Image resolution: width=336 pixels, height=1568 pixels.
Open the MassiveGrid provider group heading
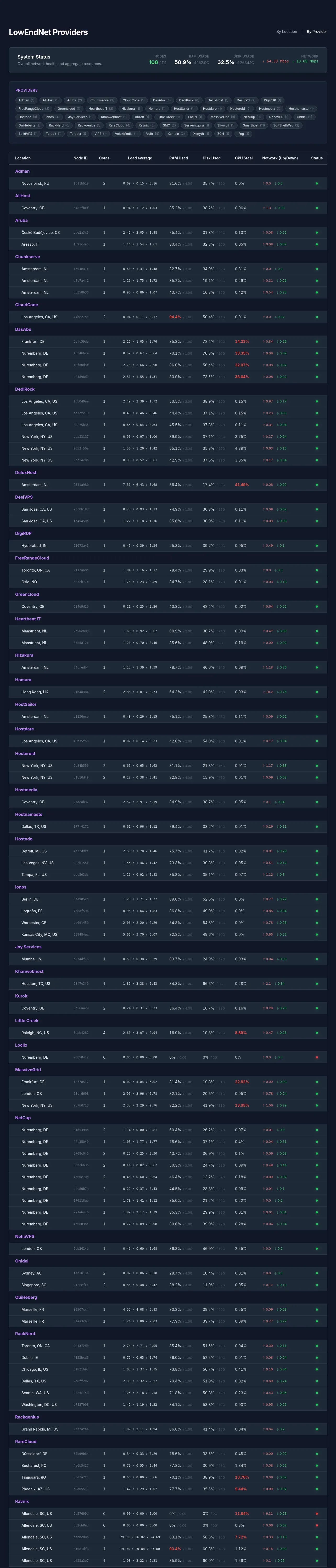(x=28, y=1069)
